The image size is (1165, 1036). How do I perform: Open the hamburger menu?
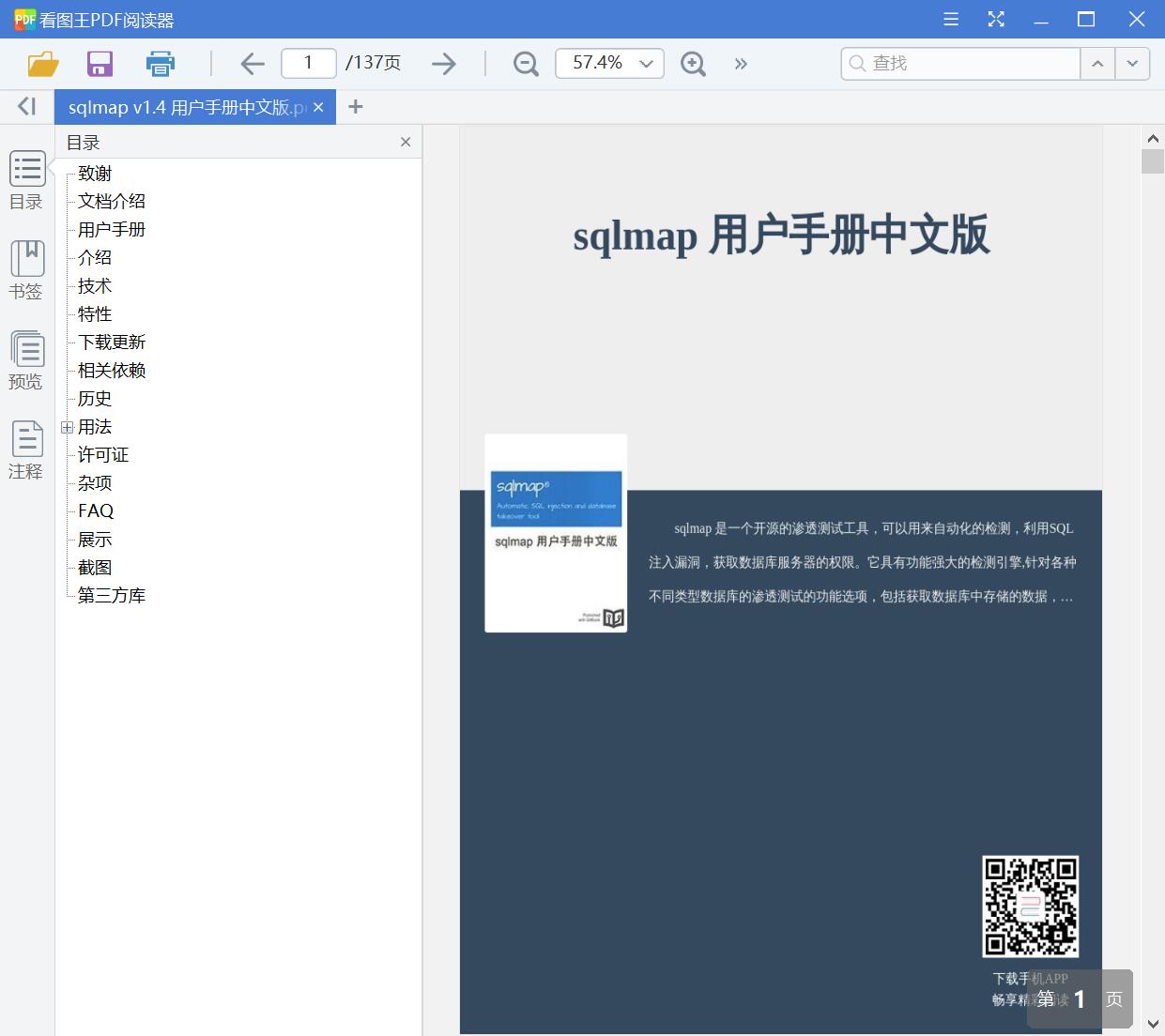pyautogui.click(x=950, y=19)
